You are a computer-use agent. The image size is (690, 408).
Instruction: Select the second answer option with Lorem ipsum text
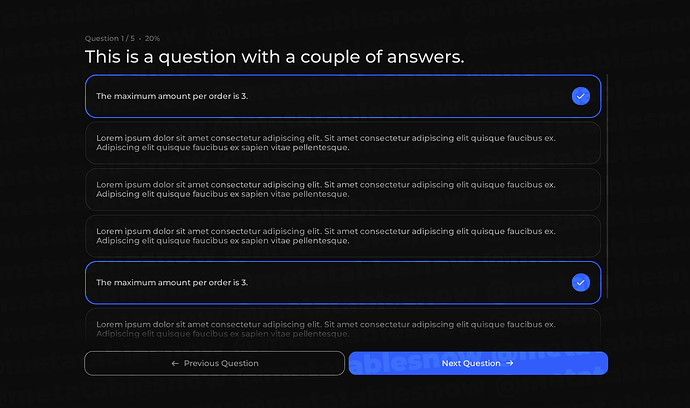[343, 143]
